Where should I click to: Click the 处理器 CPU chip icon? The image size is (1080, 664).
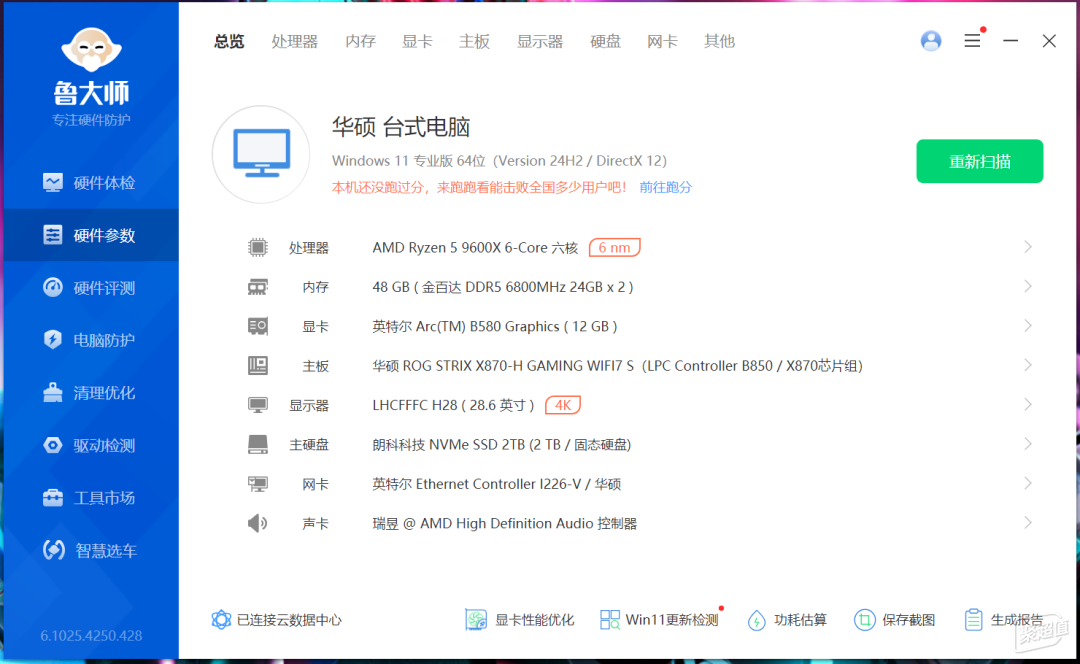pyautogui.click(x=258, y=247)
